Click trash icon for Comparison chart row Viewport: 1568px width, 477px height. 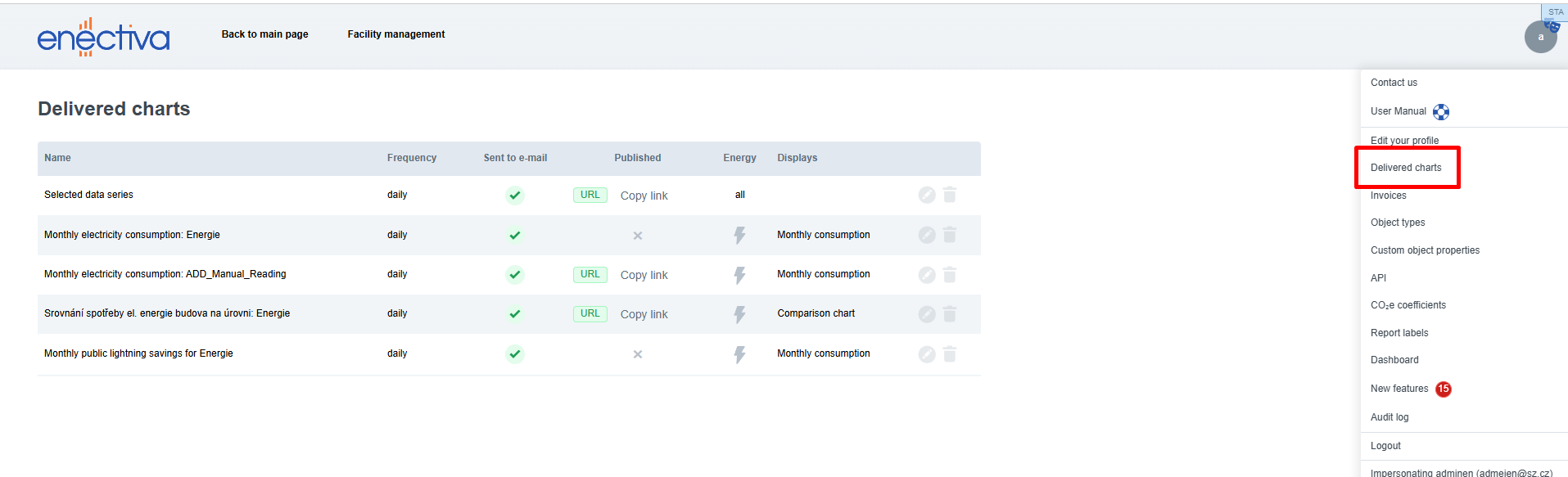pos(950,314)
